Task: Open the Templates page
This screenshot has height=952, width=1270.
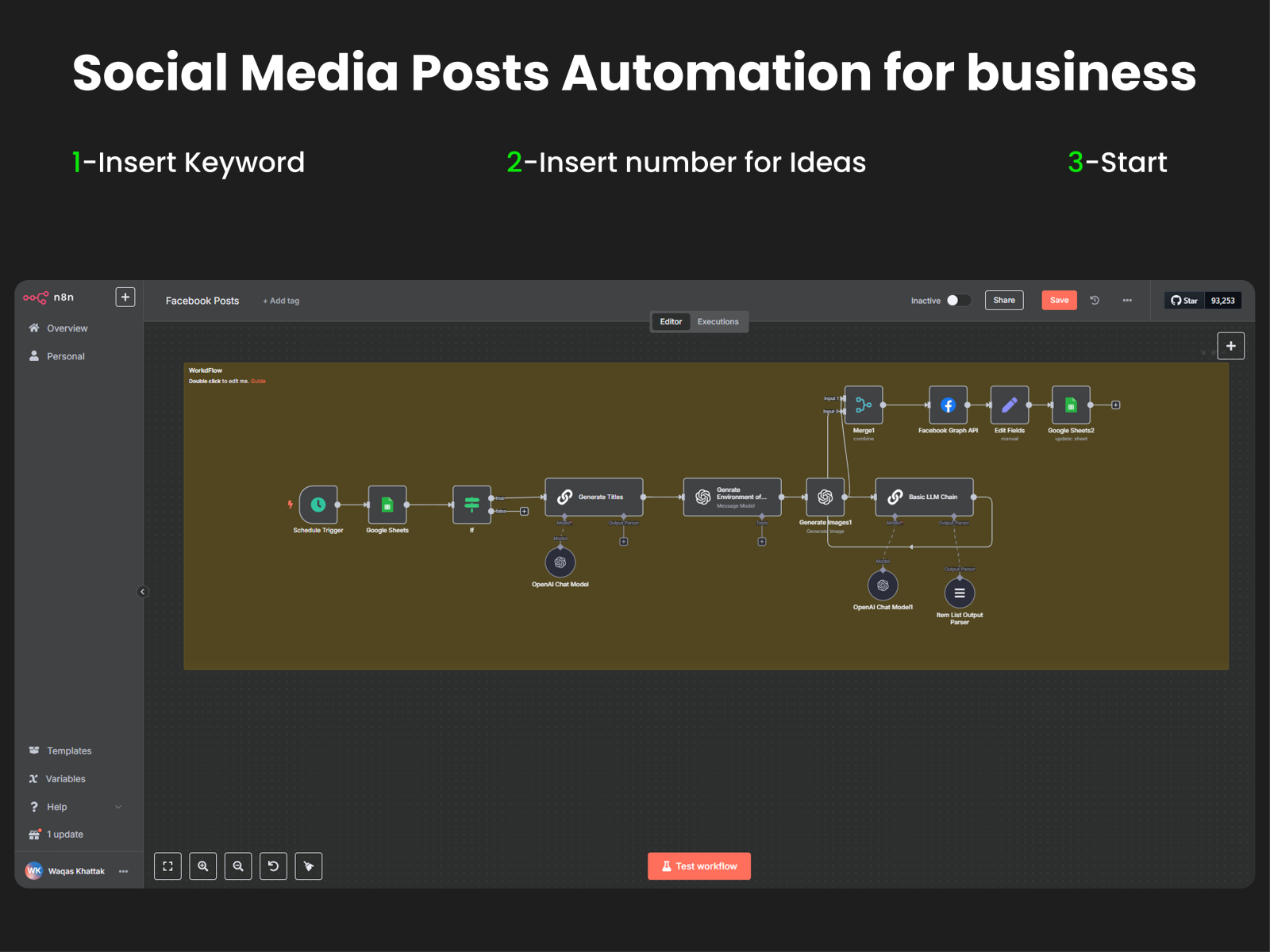Action: pyautogui.click(x=68, y=750)
